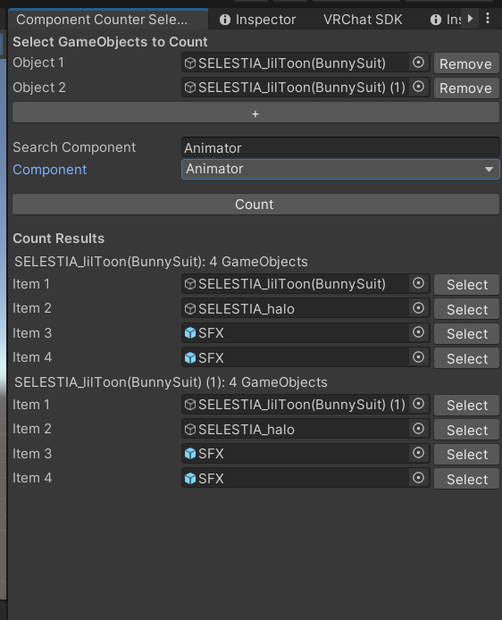Click object picker circle beside first SELESTIA_halo
The width and height of the screenshot is (502, 620).
tap(418, 308)
